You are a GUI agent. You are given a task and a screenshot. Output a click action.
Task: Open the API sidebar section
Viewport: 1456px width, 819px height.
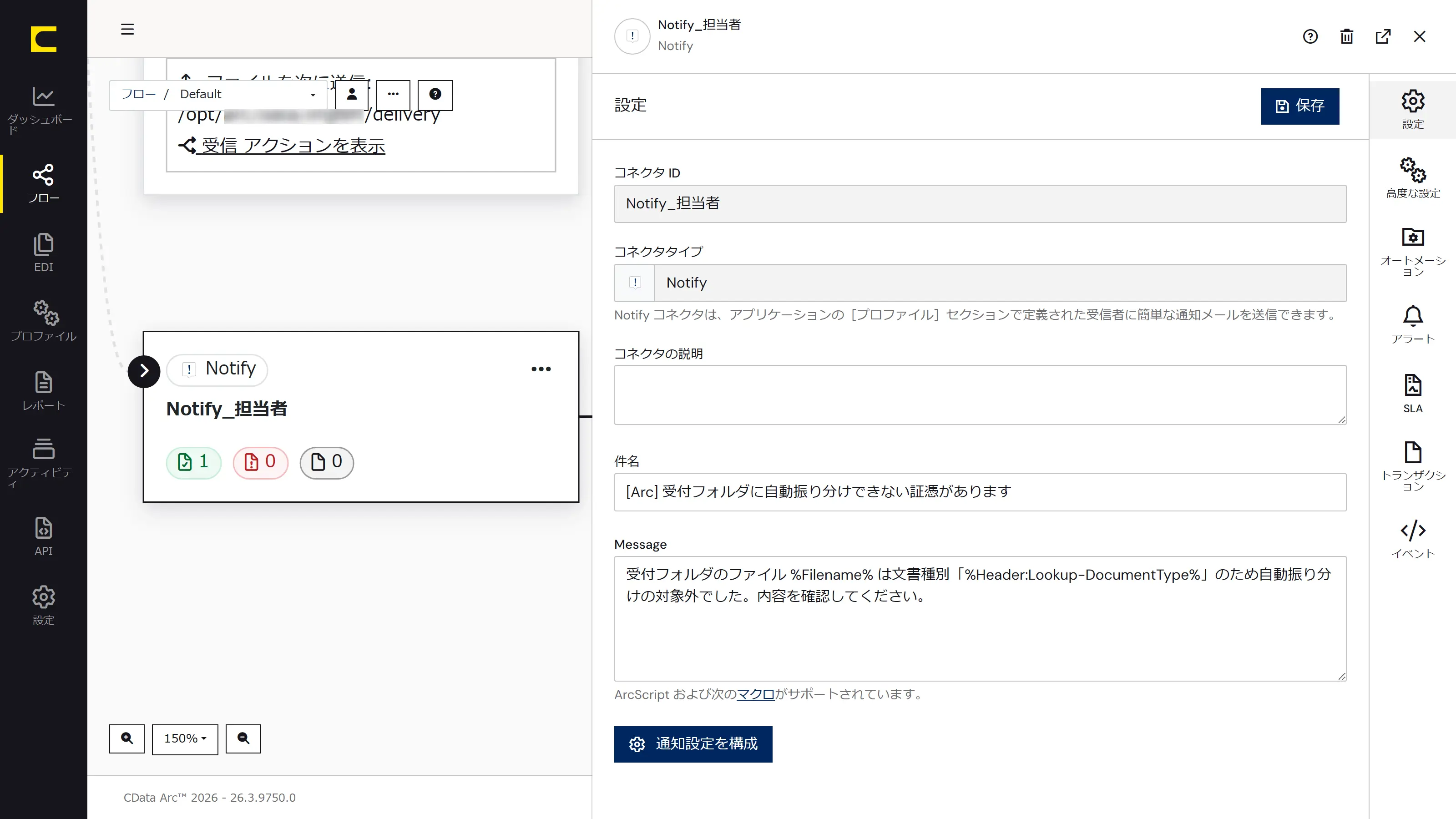click(44, 536)
